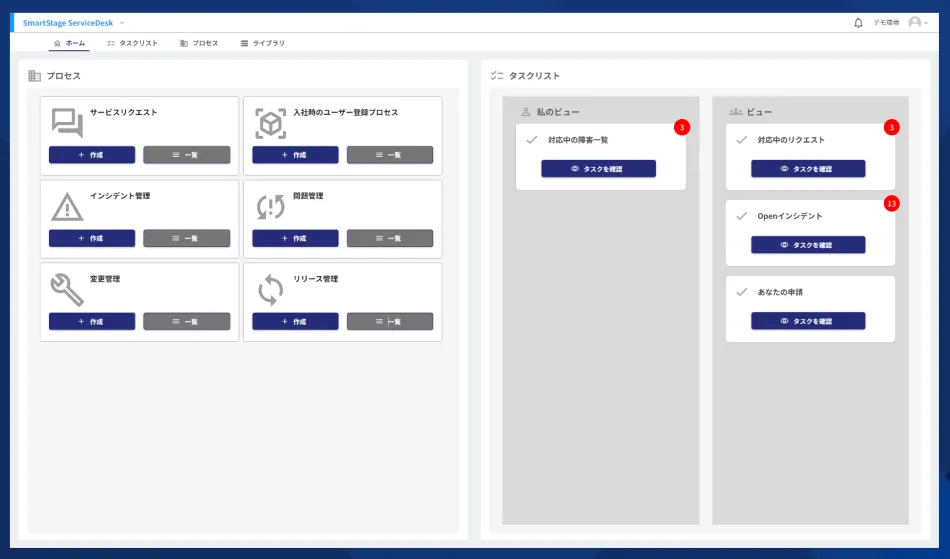Open the 変更管理 一覧 list
This screenshot has width=950, height=559.
pos(187,322)
